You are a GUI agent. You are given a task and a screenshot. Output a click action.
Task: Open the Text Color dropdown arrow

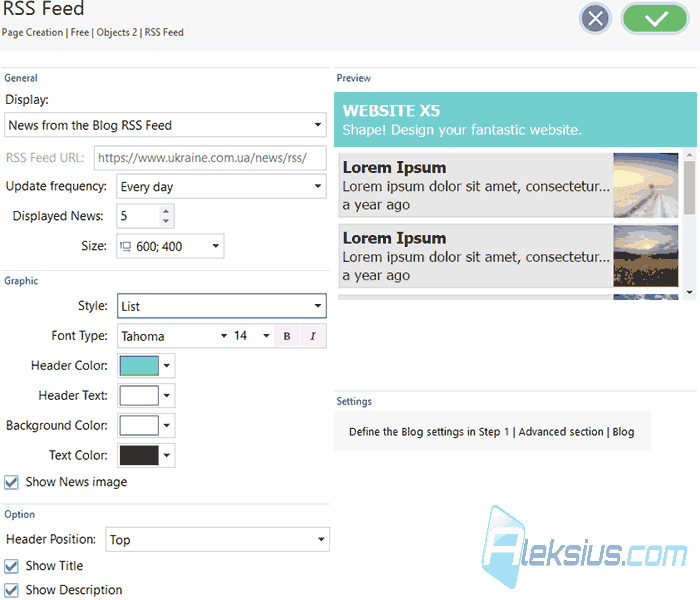[167, 455]
